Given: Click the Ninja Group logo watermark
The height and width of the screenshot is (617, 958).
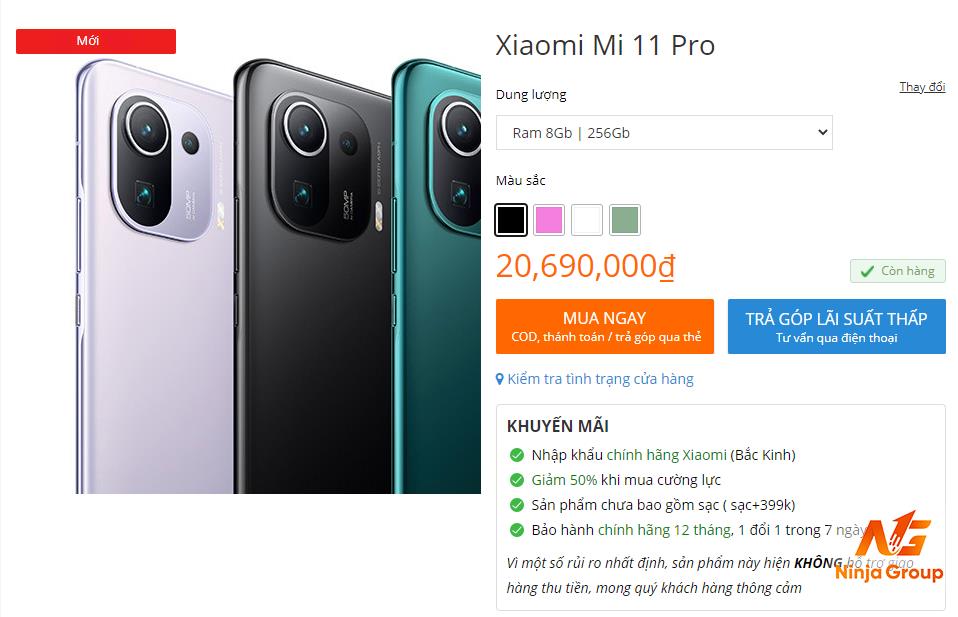Looking at the screenshot, I should click(890, 547).
